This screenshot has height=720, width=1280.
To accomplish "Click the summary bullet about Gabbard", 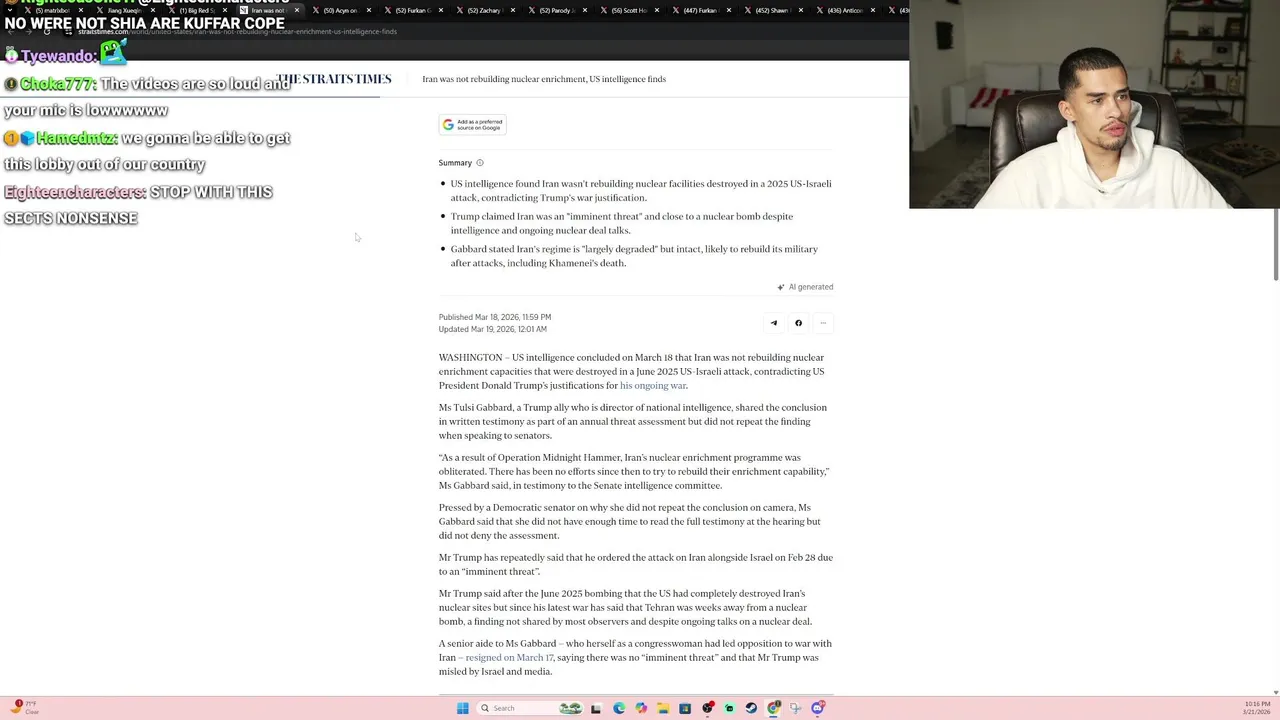I will [634, 256].
